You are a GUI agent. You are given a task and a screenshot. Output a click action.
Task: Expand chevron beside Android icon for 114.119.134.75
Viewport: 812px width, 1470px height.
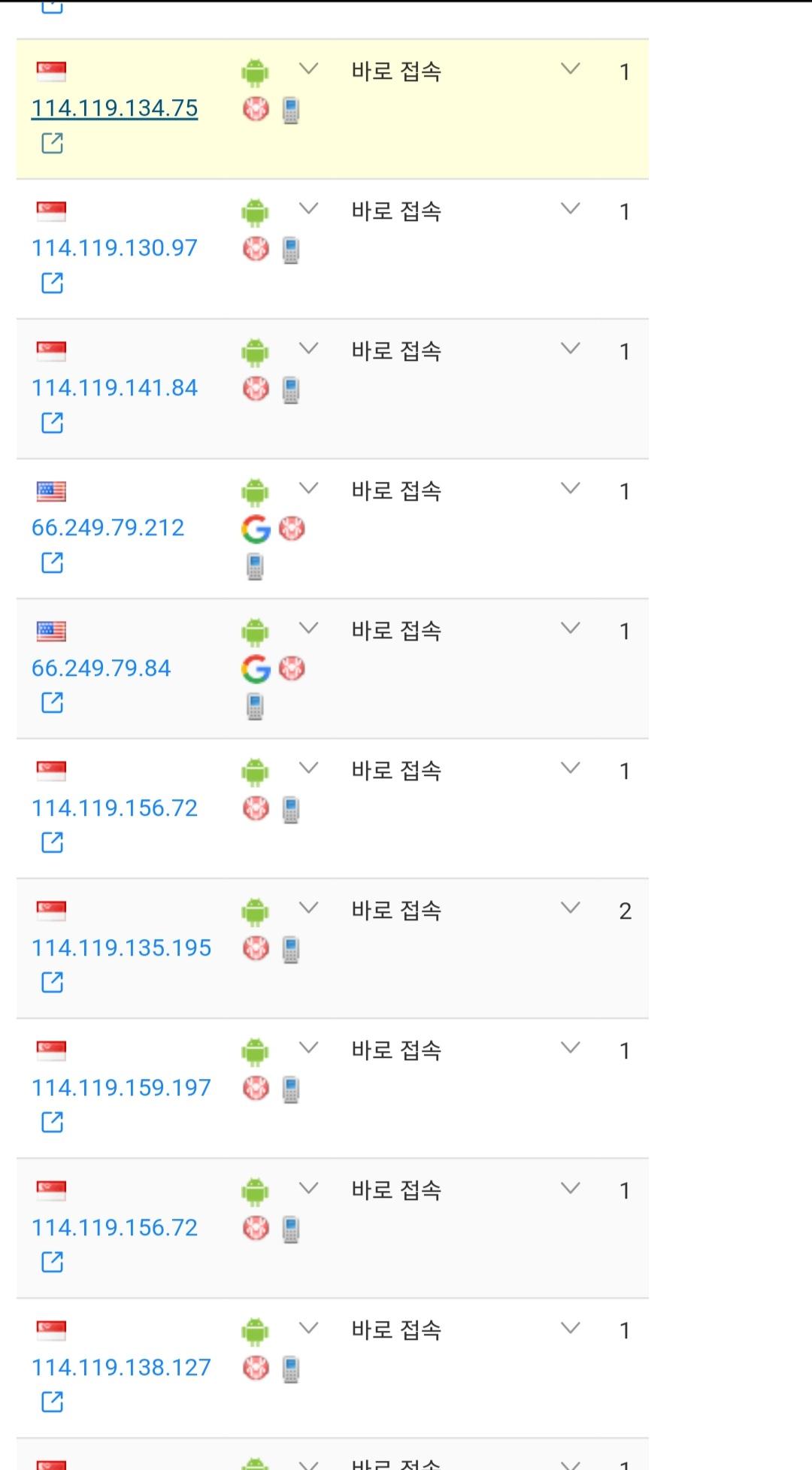click(x=308, y=69)
